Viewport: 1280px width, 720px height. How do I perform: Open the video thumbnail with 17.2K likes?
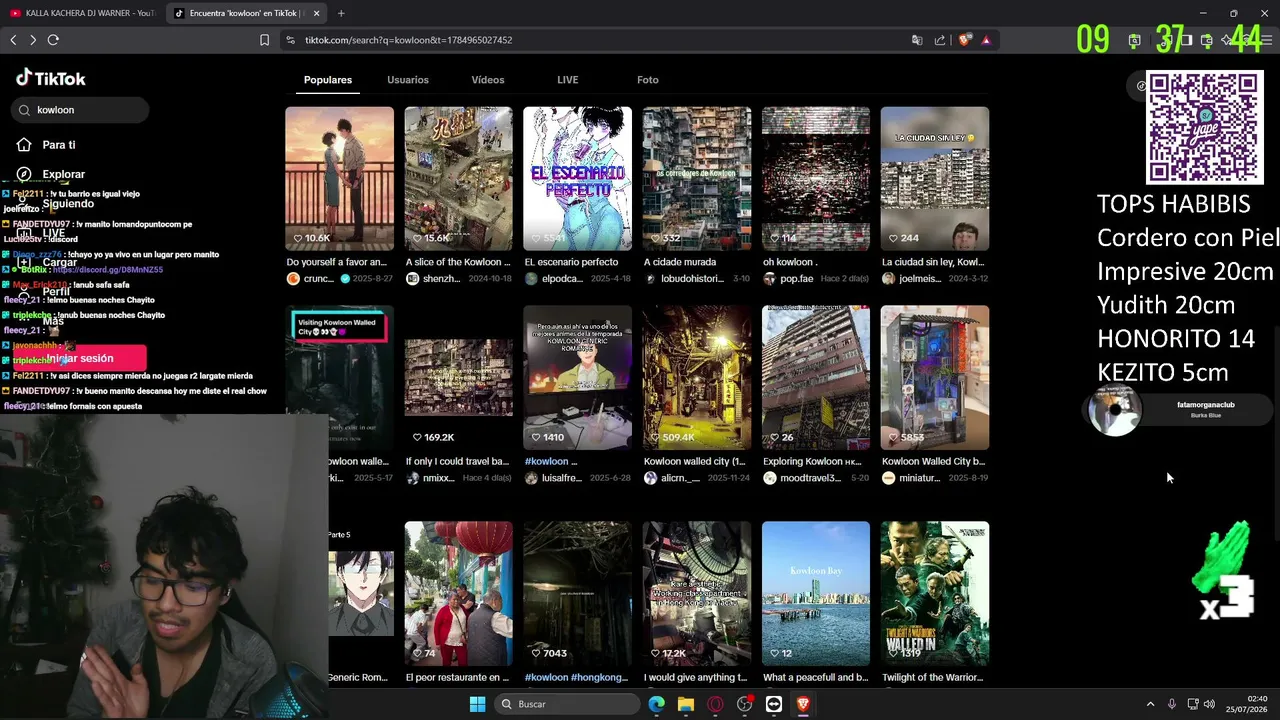click(697, 593)
